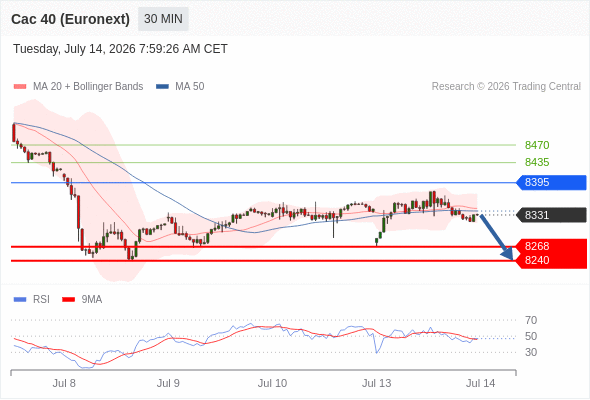
Task: Click the blue 8395 pivot price tag
Action: pos(551,183)
